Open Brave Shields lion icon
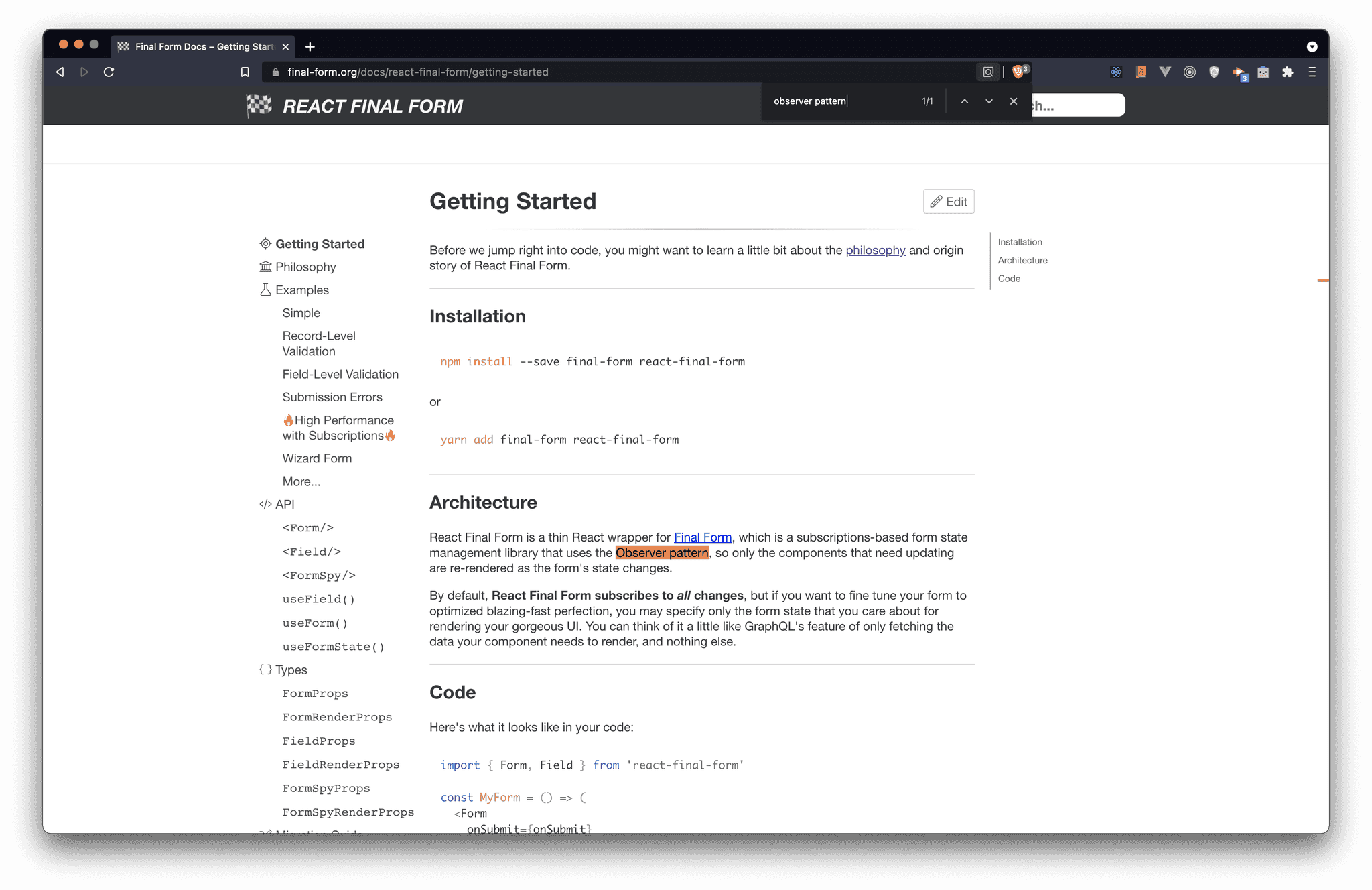The width and height of the screenshot is (1372, 890). point(1018,72)
